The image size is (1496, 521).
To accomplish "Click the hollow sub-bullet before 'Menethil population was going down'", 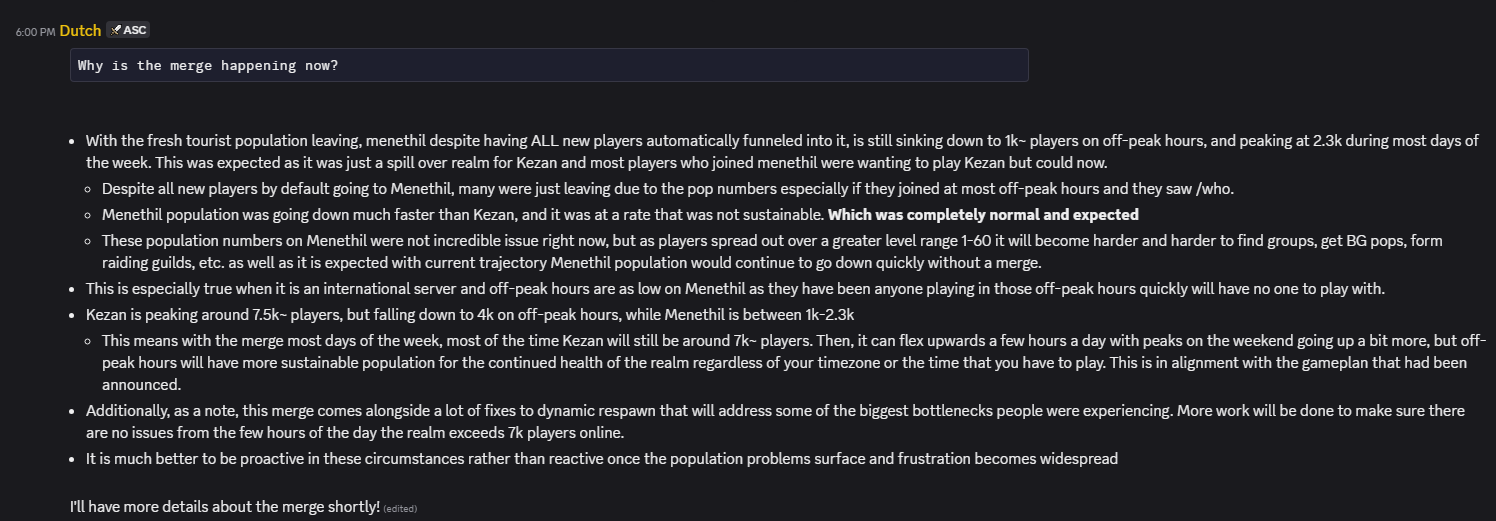I will tap(90, 214).
